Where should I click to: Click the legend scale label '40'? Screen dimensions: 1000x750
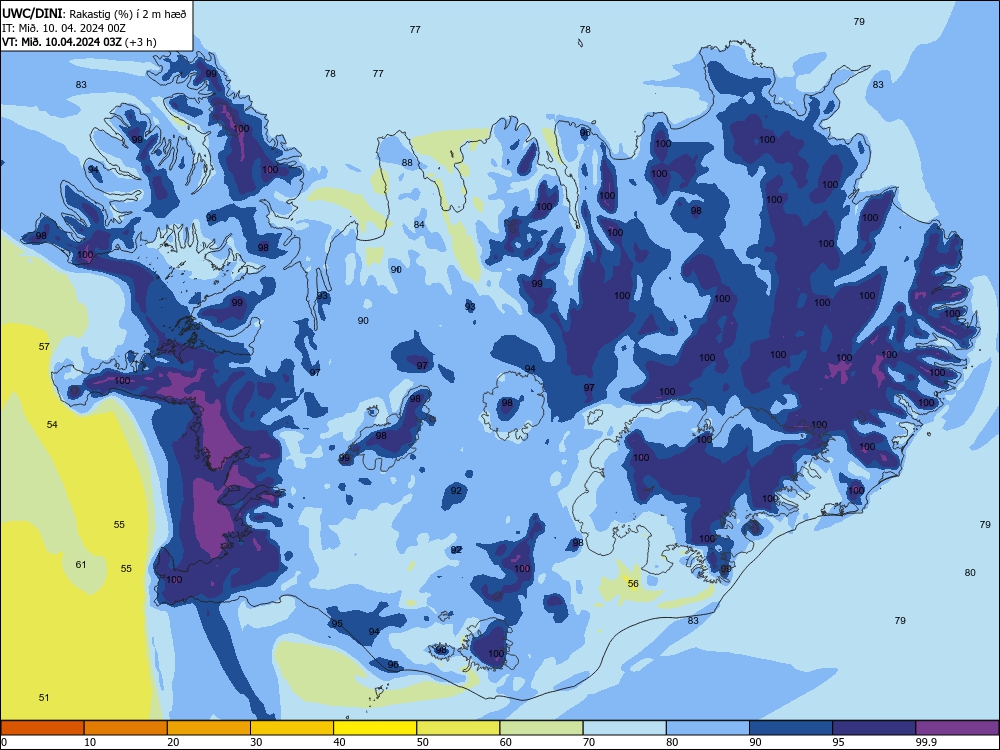coord(339,742)
